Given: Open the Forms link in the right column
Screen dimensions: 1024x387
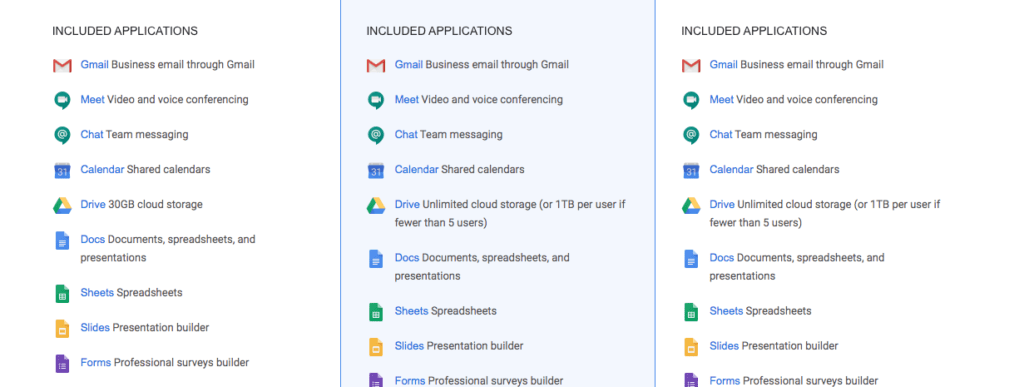Looking at the screenshot, I should point(724,380).
